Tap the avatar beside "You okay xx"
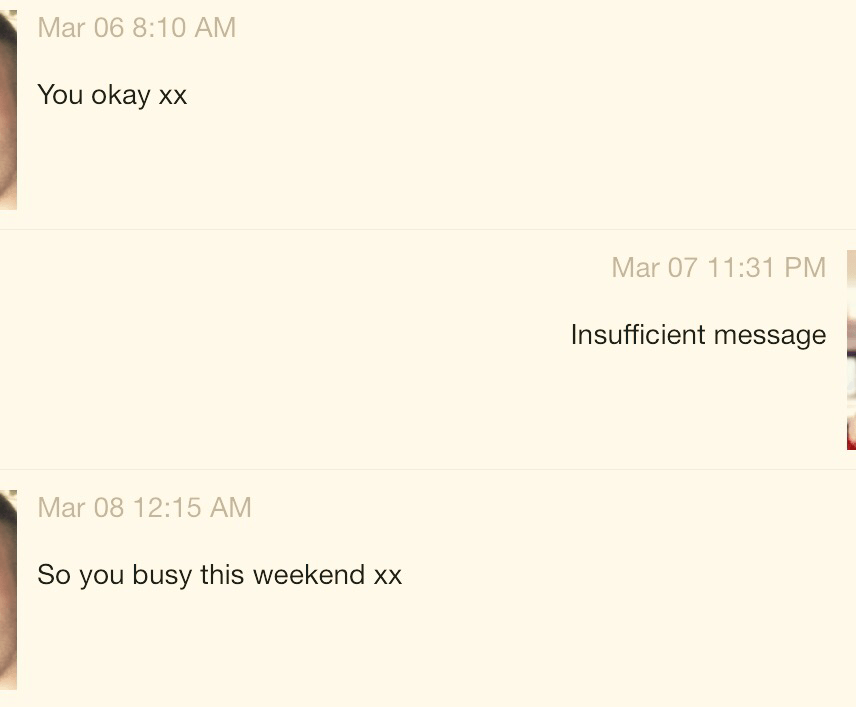Screen dimensions: 856x707 pos(8,110)
